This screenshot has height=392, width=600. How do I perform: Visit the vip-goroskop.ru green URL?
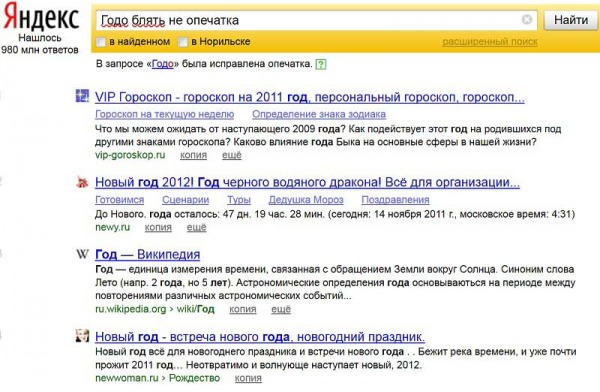coord(130,155)
